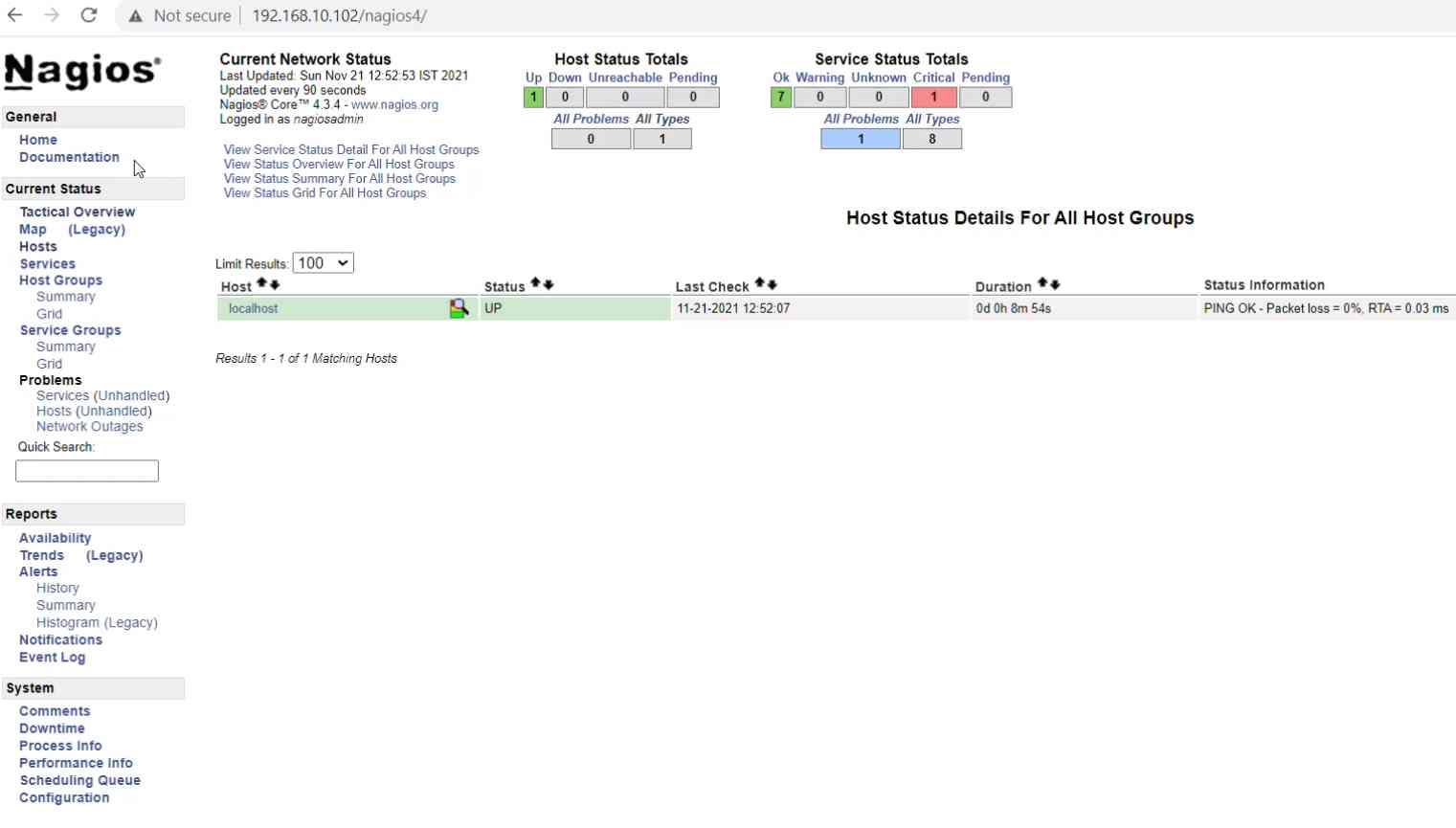Click service All Types count 8
This screenshot has height=828, width=1456.
tap(932, 139)
